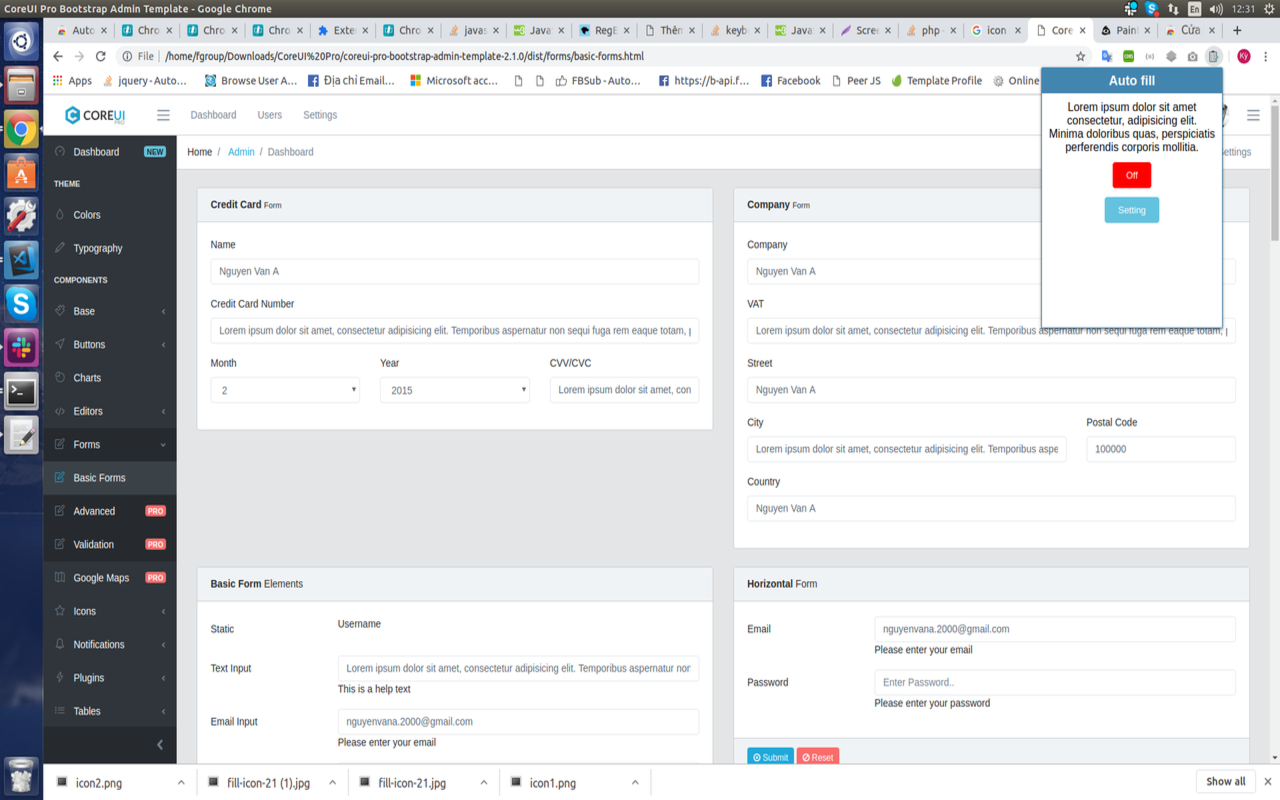Switch to the RegEx browser tab
The width and height of the screenshot is (1280, 800).
coord(605,30)
